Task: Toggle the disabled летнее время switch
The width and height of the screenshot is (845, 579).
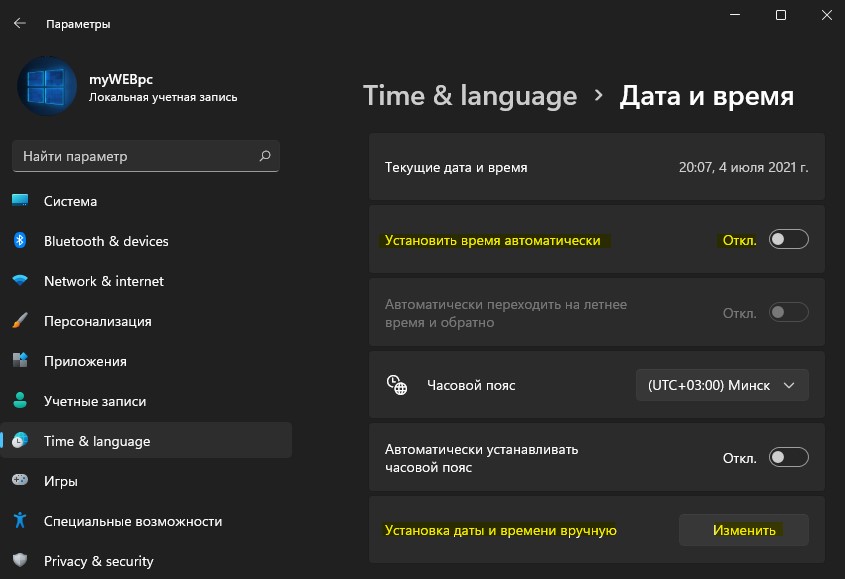Action: (x=788, y=312)
